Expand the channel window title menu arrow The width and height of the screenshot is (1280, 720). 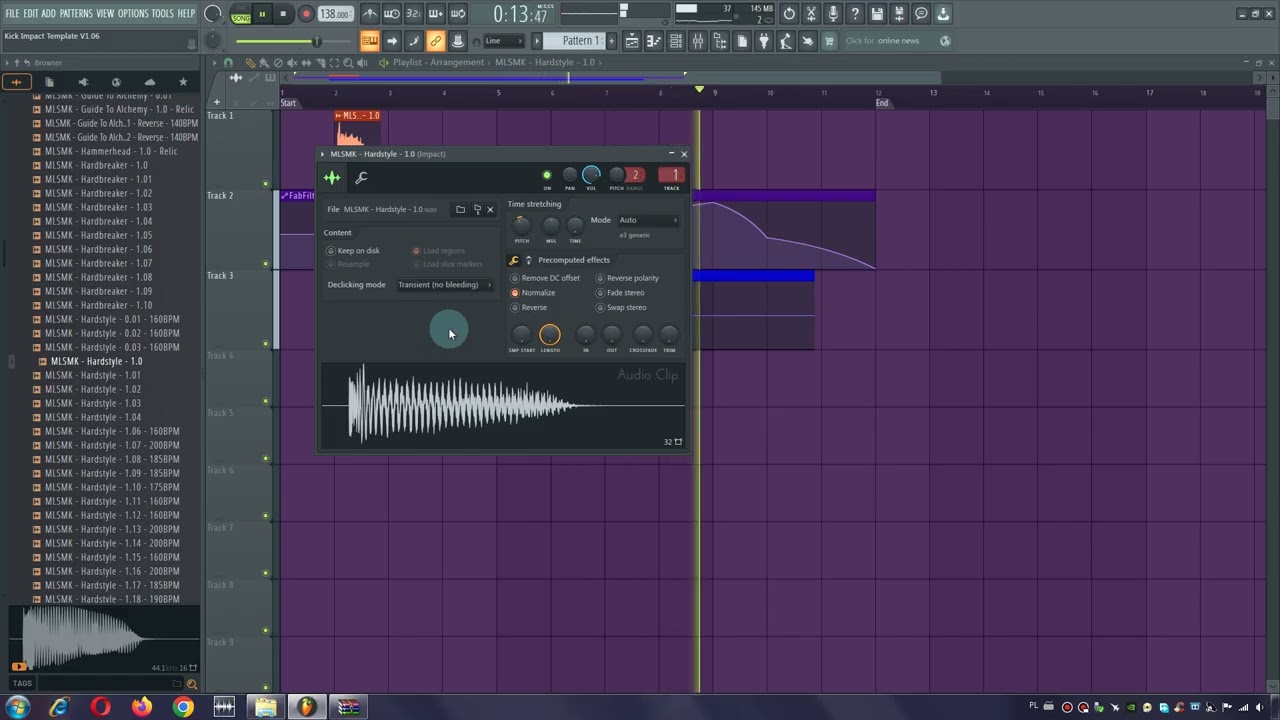point(322,154)
